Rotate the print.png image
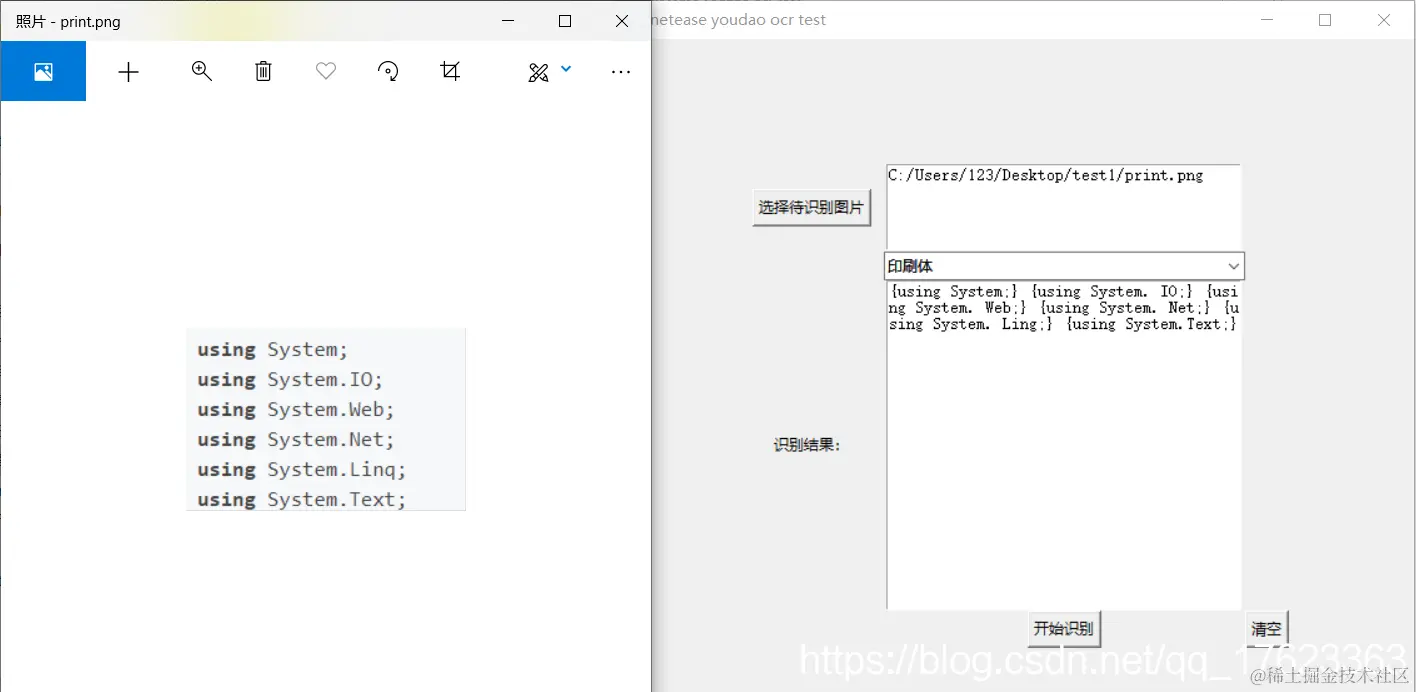 click(x=387, y=71)
